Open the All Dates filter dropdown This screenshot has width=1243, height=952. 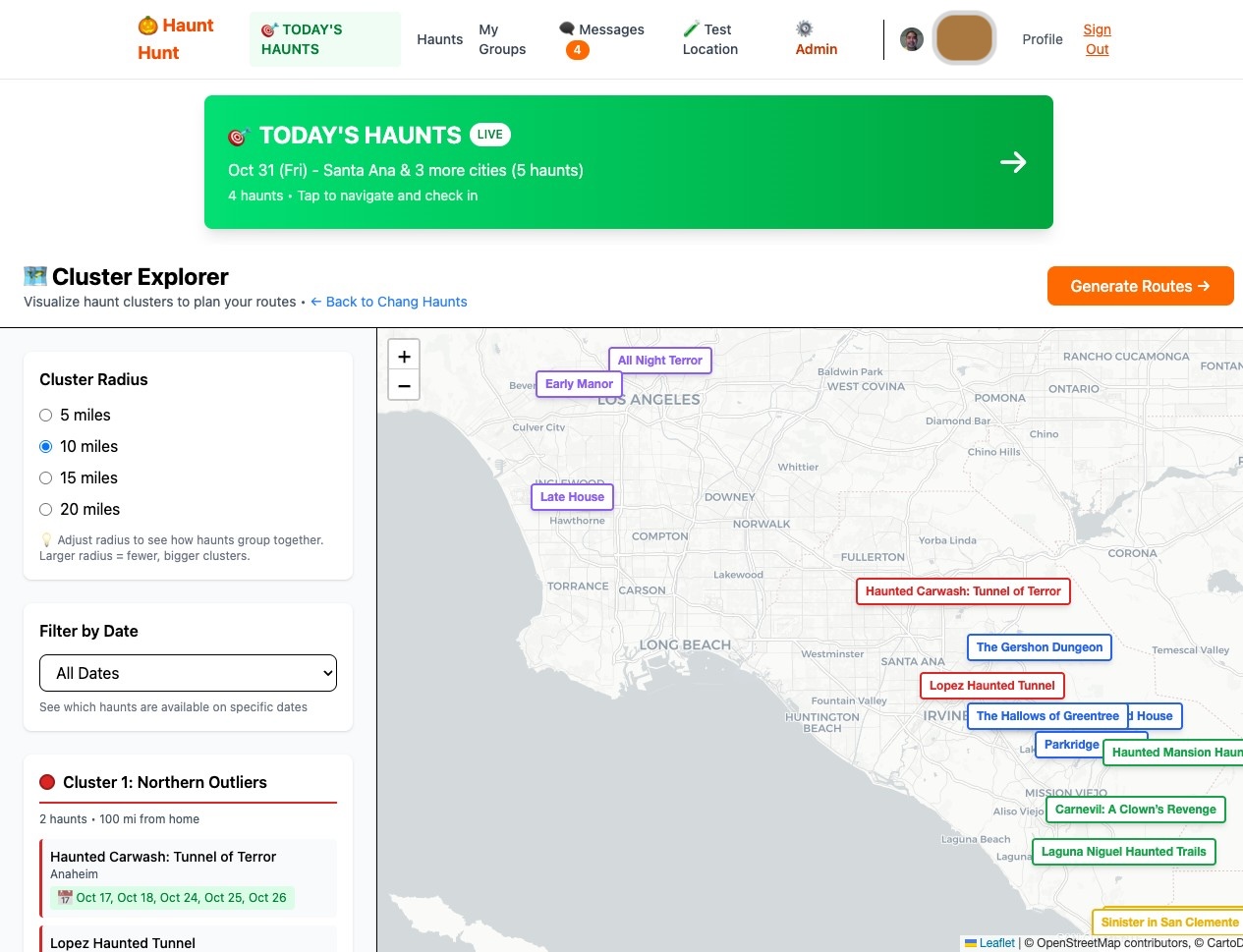coord(188,673)
